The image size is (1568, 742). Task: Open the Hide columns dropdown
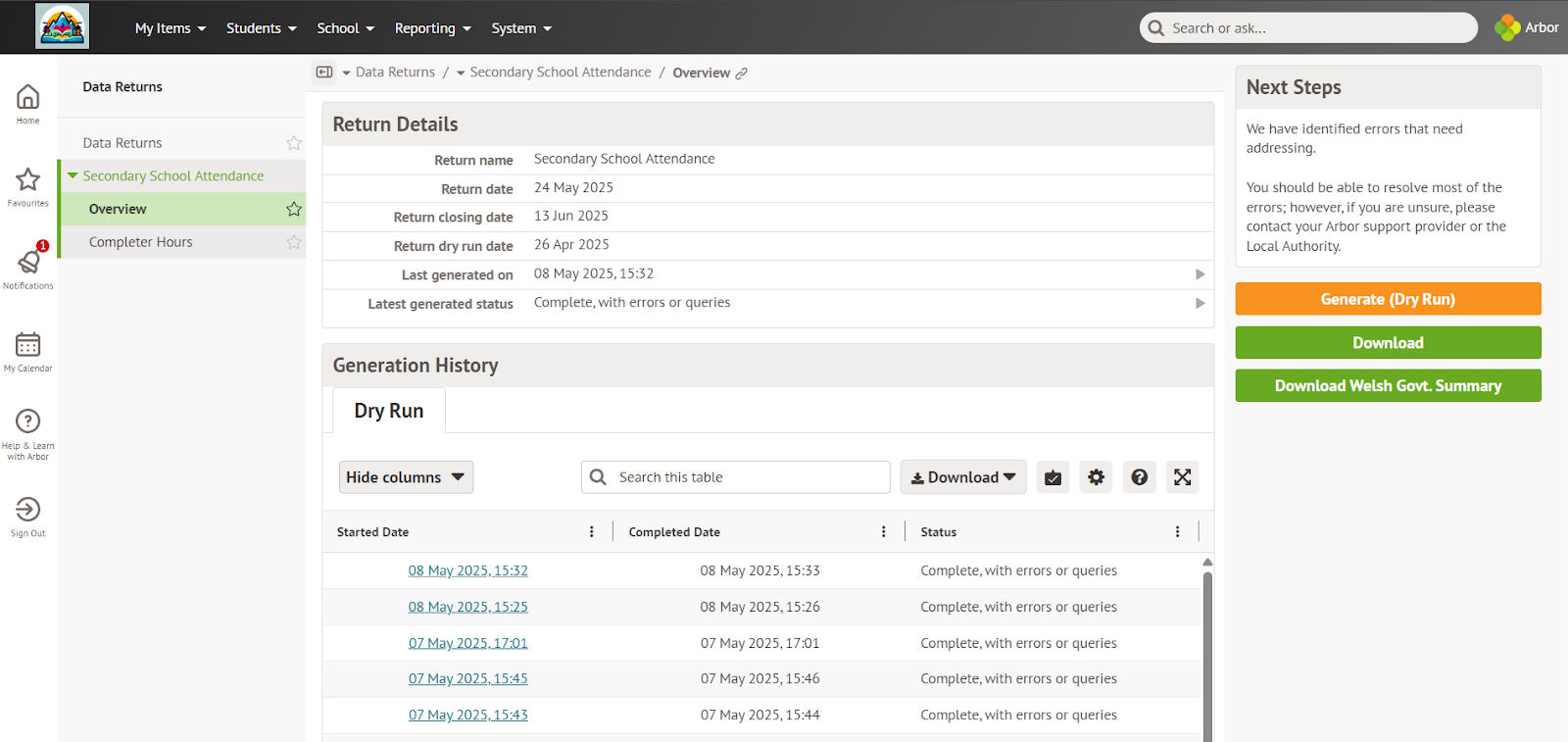coord(406,477)
